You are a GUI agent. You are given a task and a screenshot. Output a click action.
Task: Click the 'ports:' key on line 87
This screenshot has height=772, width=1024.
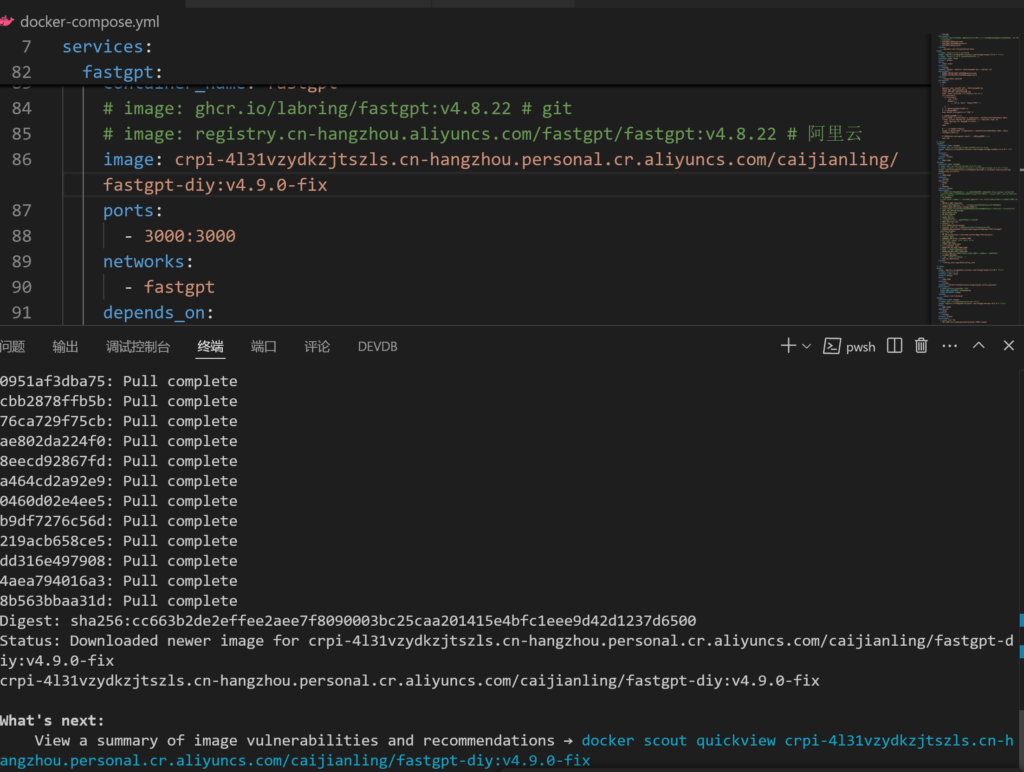(x=133, y=210)
